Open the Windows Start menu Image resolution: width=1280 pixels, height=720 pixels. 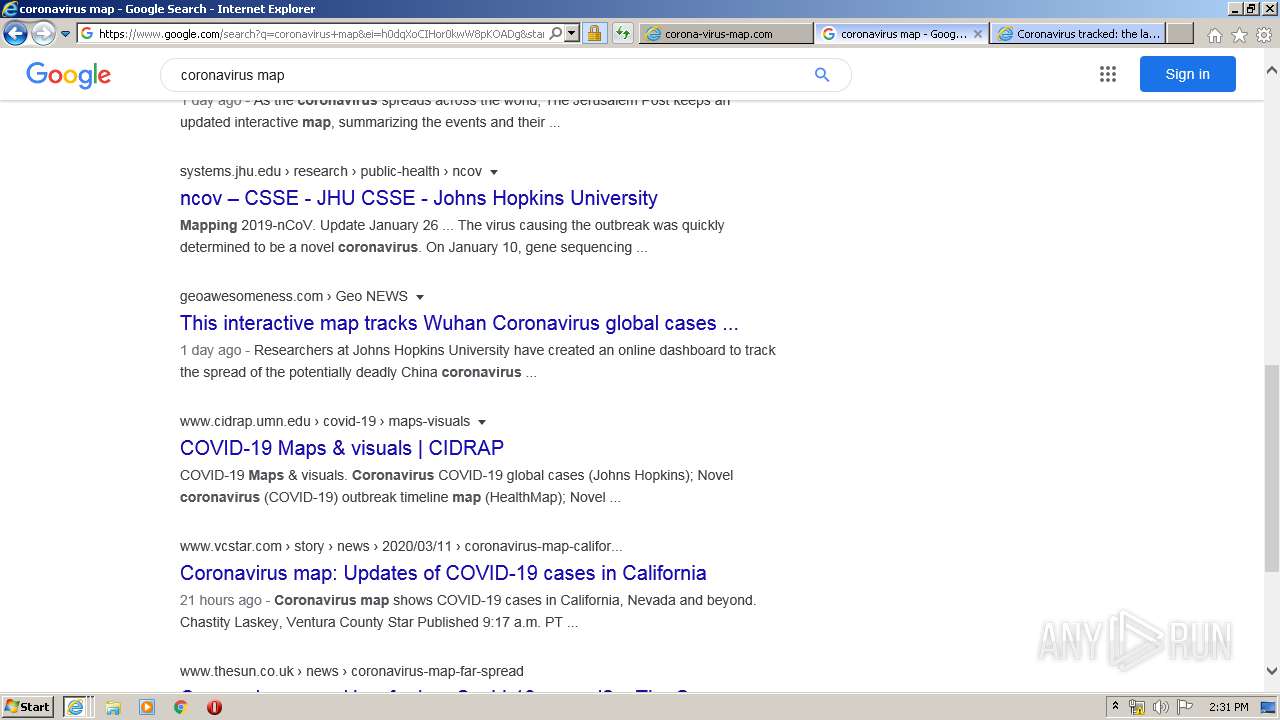(27, 707)
